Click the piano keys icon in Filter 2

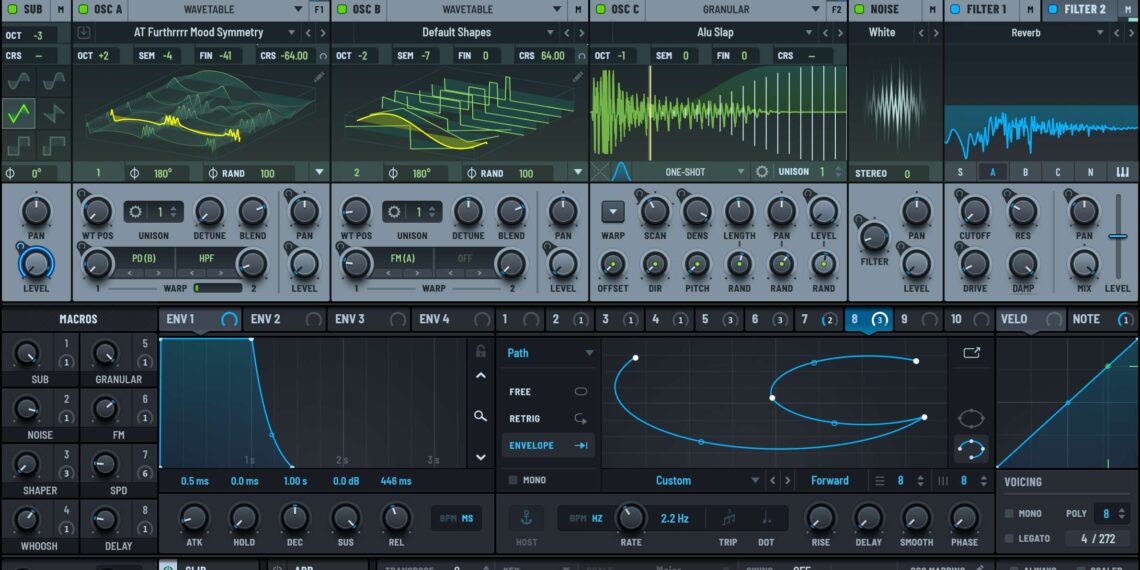pyautogui.click(x=1122, y=172)
